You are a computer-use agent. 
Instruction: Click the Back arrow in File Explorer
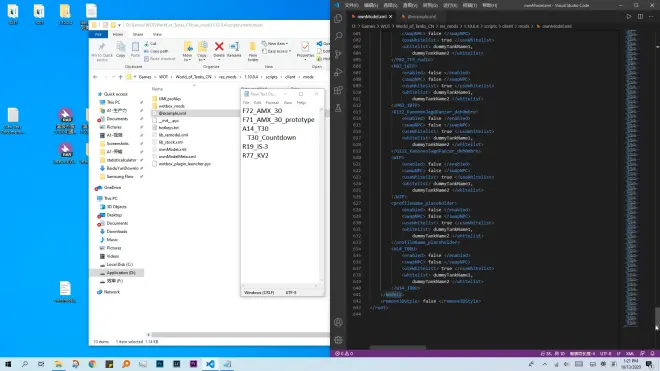pos(95,77)
